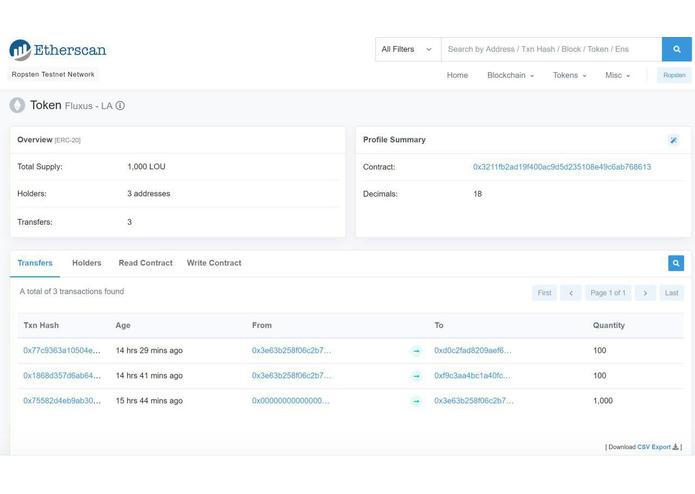Click the Ropsten Testnet Network label
Image resolution: width=695 pixels, height=494 pixels.
[53, 74]
